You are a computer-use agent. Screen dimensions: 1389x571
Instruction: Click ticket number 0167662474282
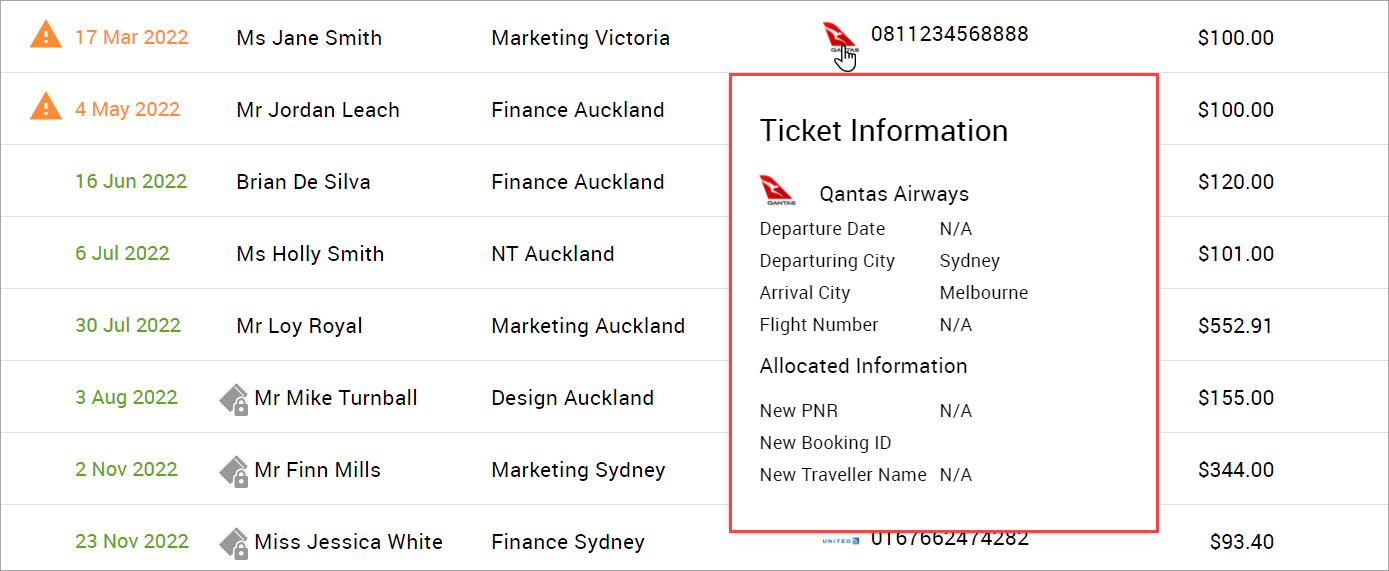[949, 539]
